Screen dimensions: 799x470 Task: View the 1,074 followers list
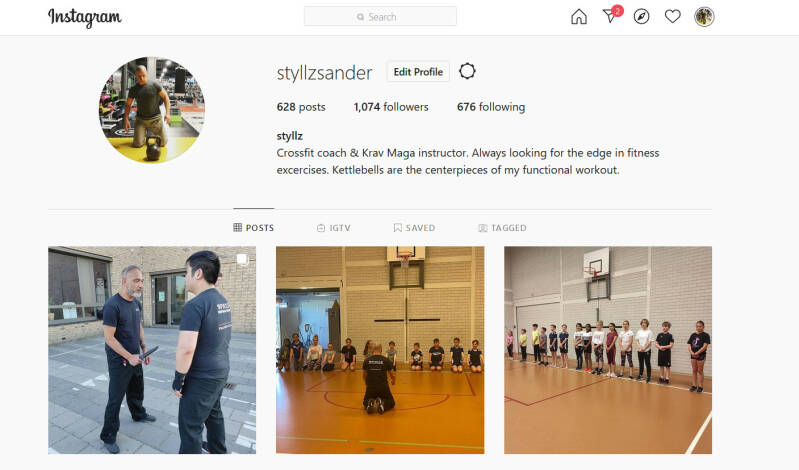pos(391,107)
